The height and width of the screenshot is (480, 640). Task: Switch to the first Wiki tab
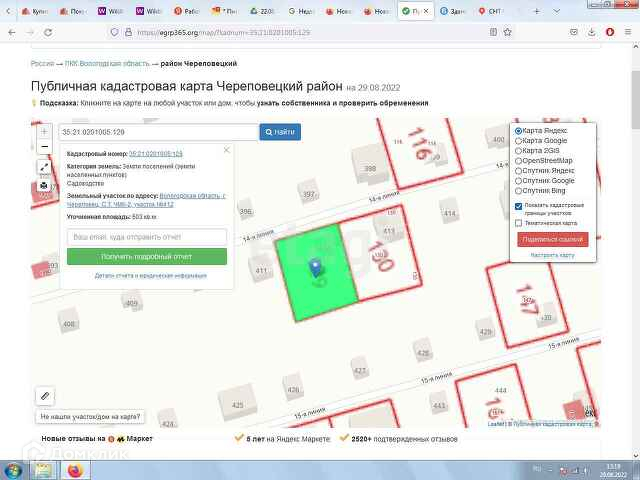[x=111, y=11]
